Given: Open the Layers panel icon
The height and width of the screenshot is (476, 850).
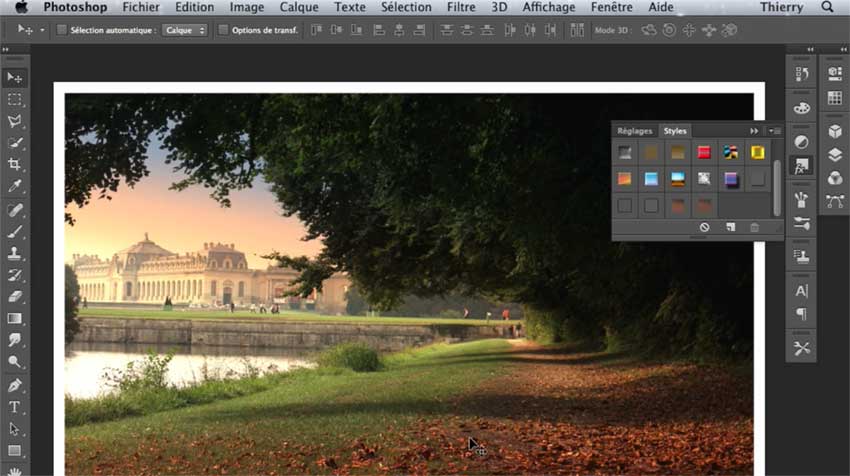Looking at the screenshot, I should tap(835, 154).
